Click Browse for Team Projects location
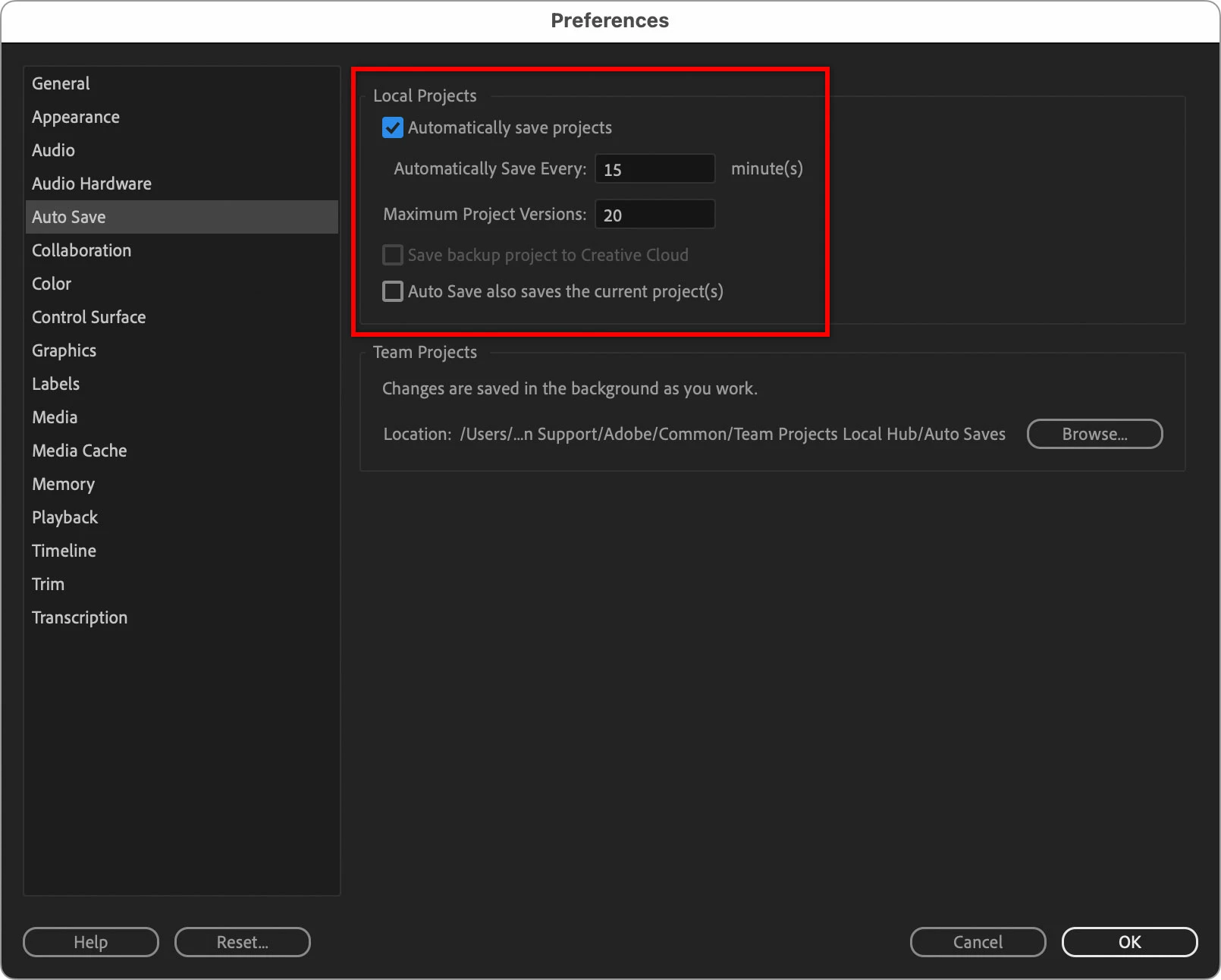 click(1094, 434)
